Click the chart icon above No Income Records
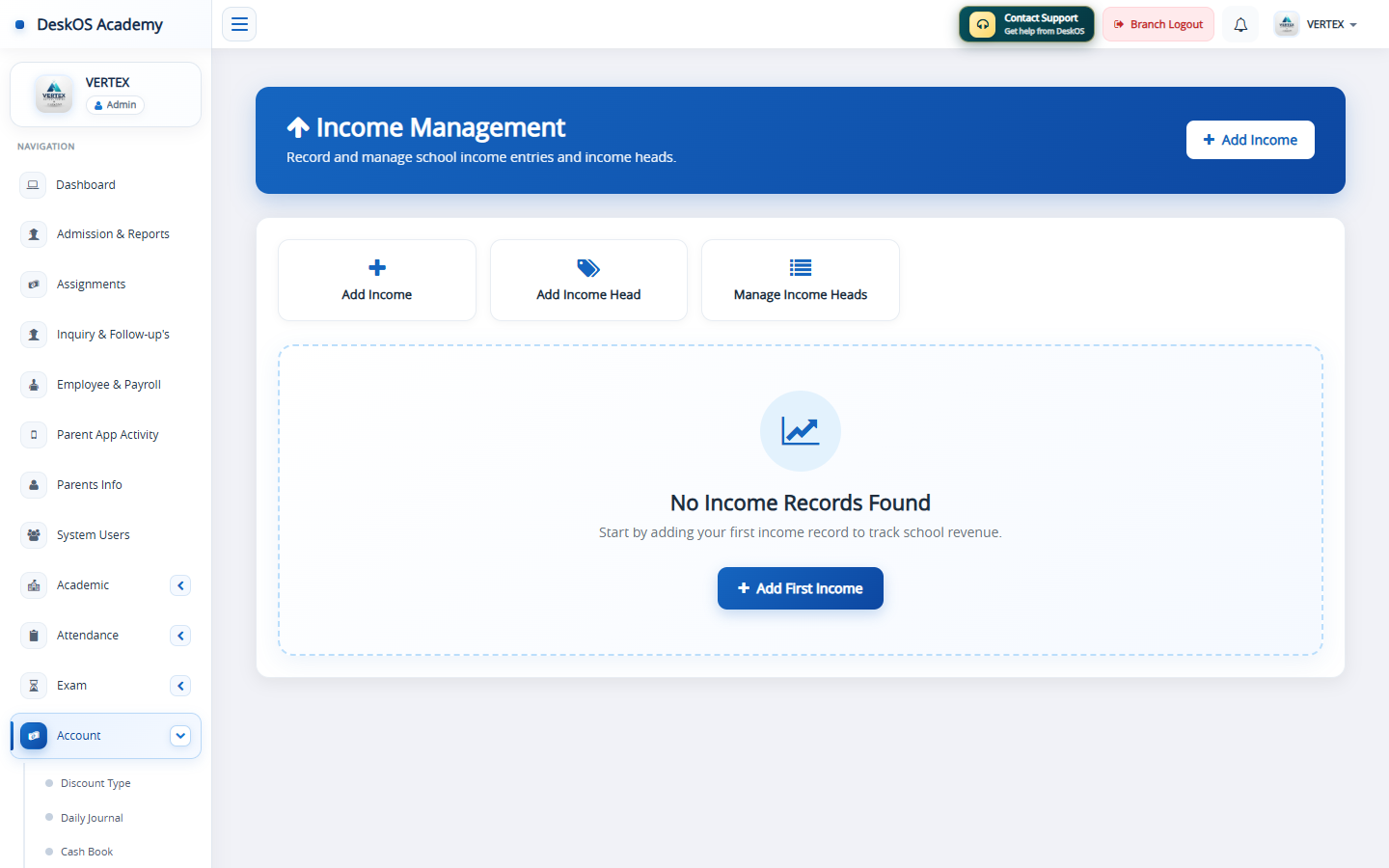This screenshot has width=1389, height=868. point(801,431)
